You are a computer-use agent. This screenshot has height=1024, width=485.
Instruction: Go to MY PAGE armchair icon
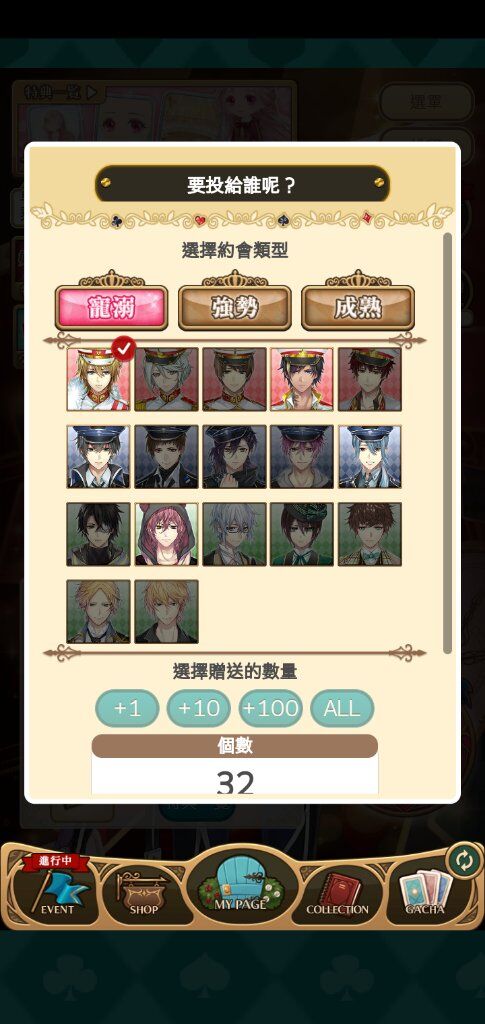(x=241, y=884)
